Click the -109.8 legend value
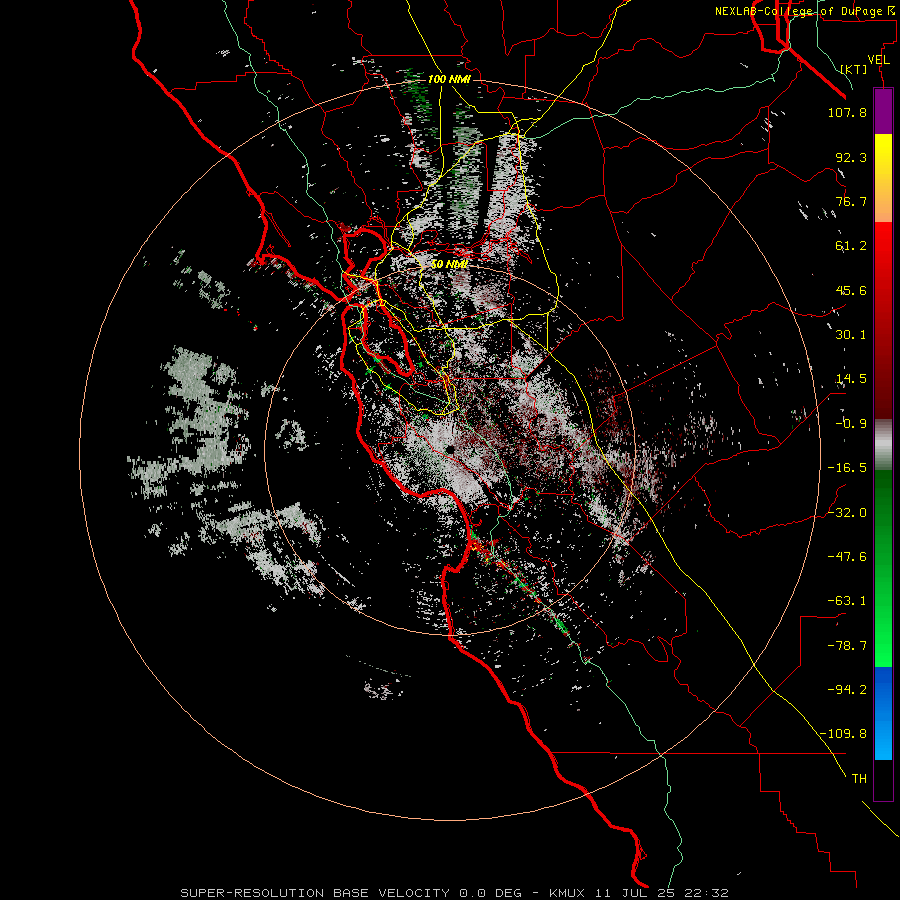Viewport: 900px width, 900px height. tap(843, 734)
